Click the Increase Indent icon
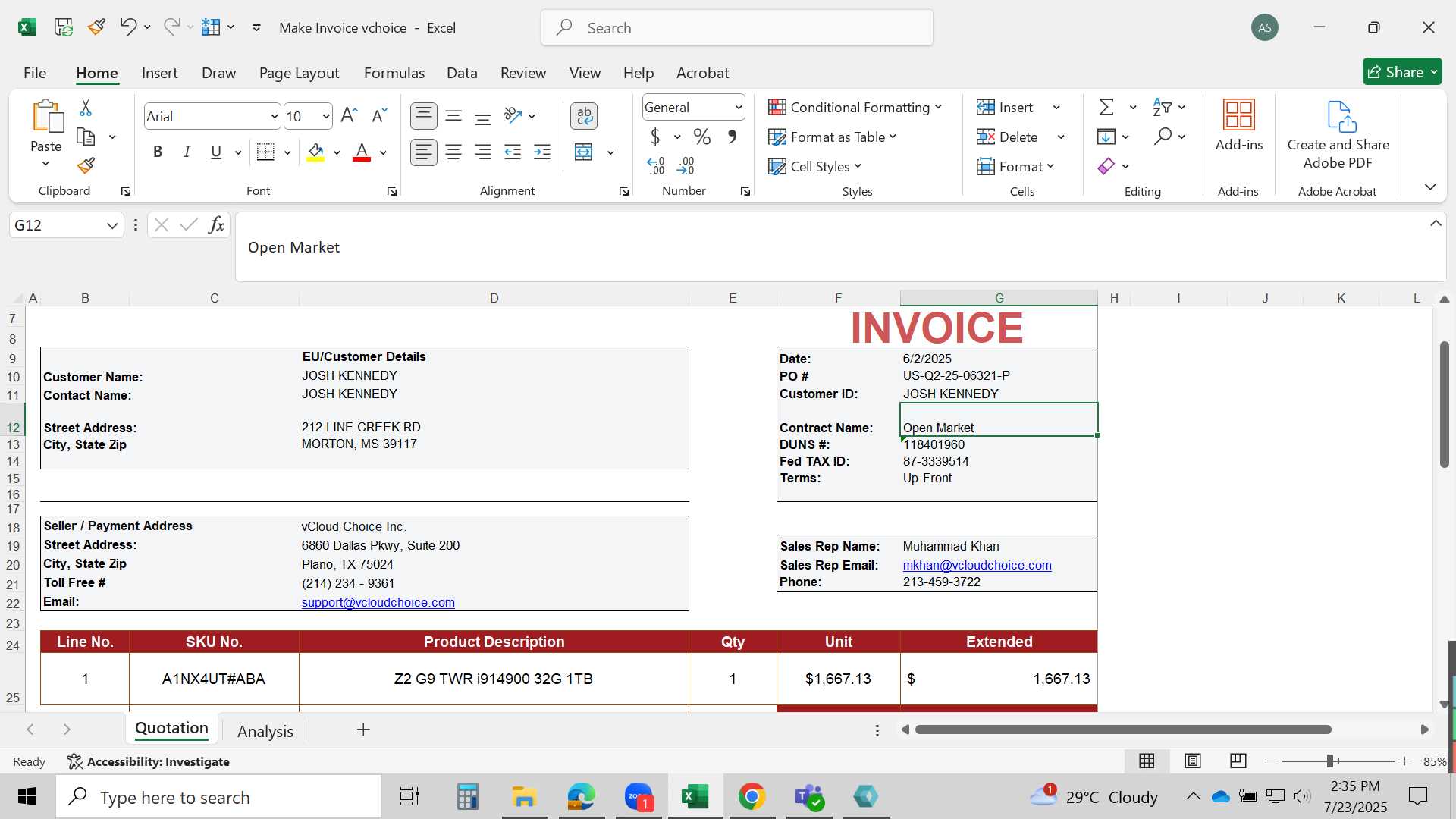Screen dimensions: 1456x819 coord(542,152)
